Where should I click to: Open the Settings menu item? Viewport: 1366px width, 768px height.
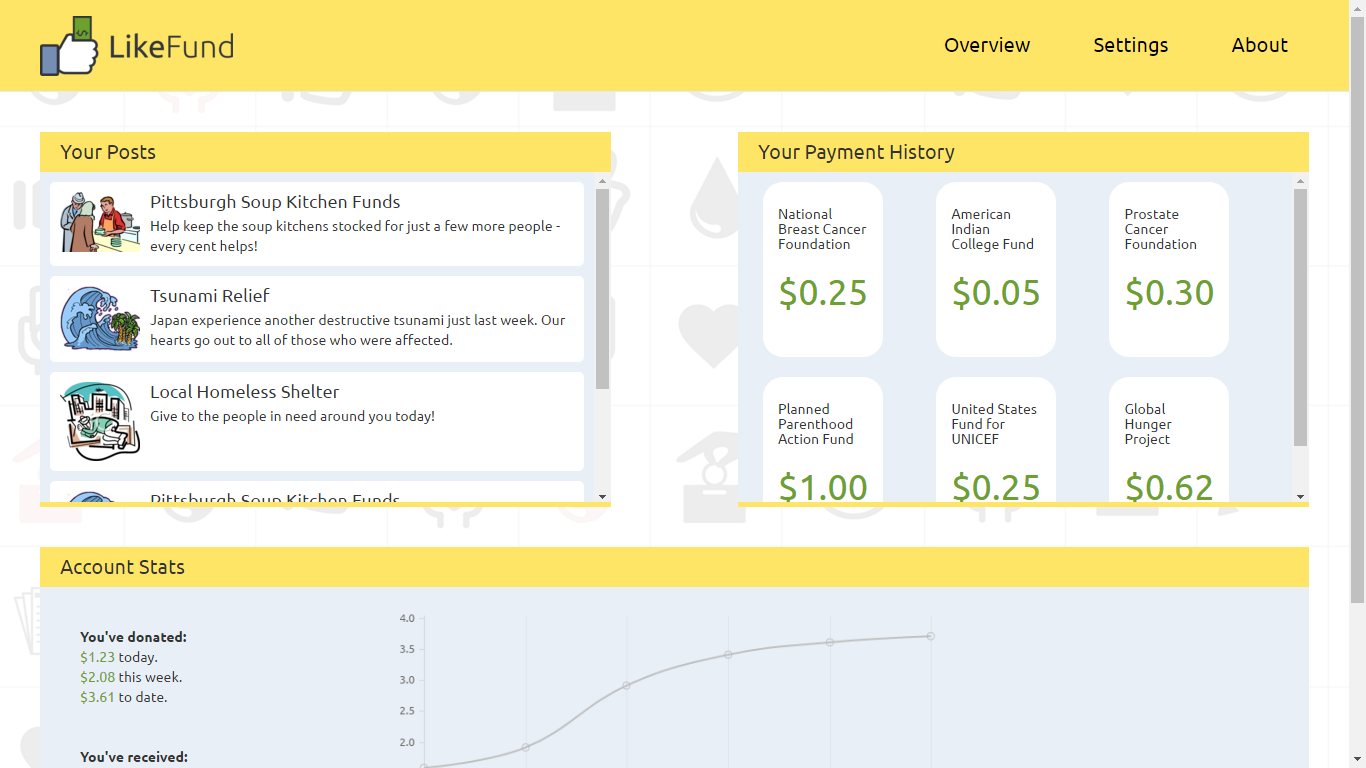click(1131, 45)
